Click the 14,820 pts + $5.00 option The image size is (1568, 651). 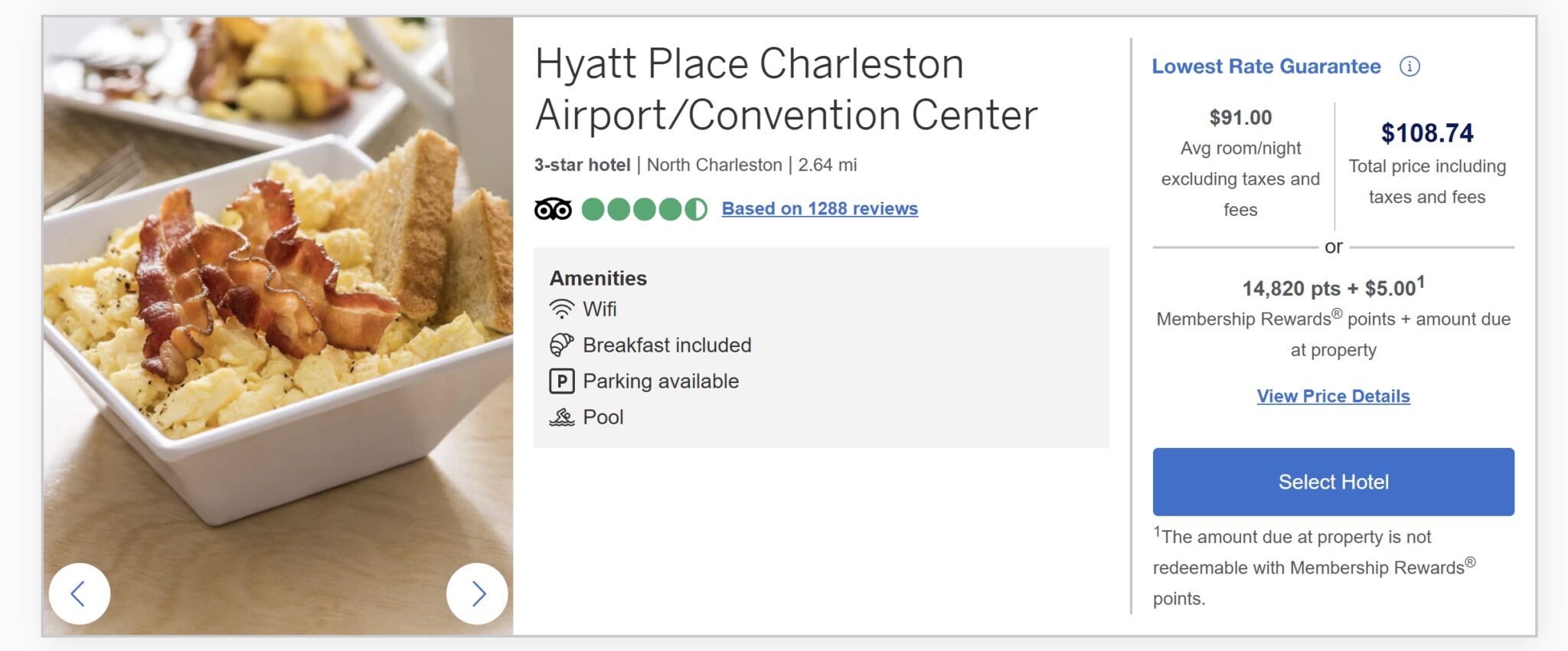click(1332, 288)
